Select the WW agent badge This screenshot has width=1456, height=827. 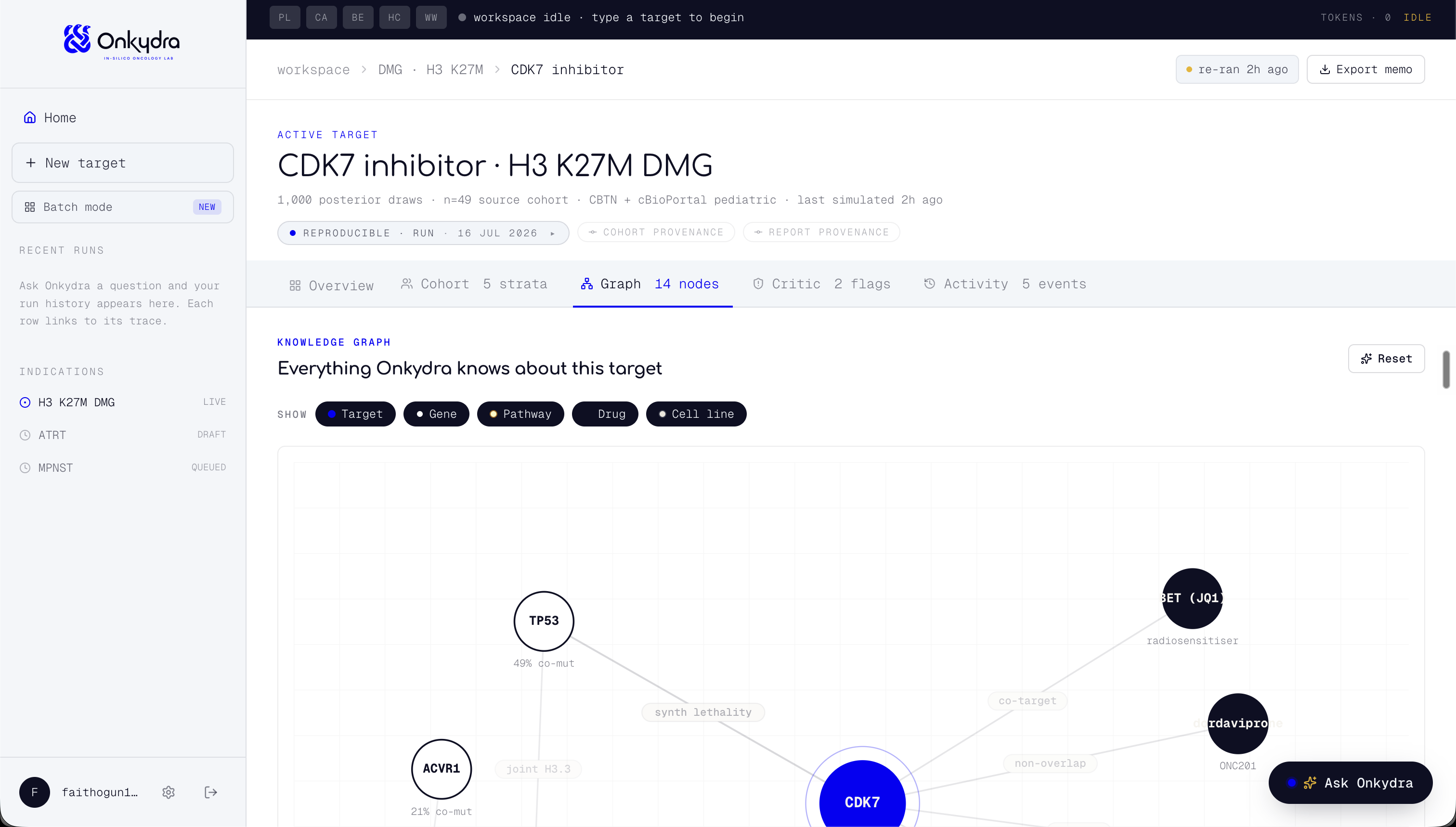pos(431,18)
